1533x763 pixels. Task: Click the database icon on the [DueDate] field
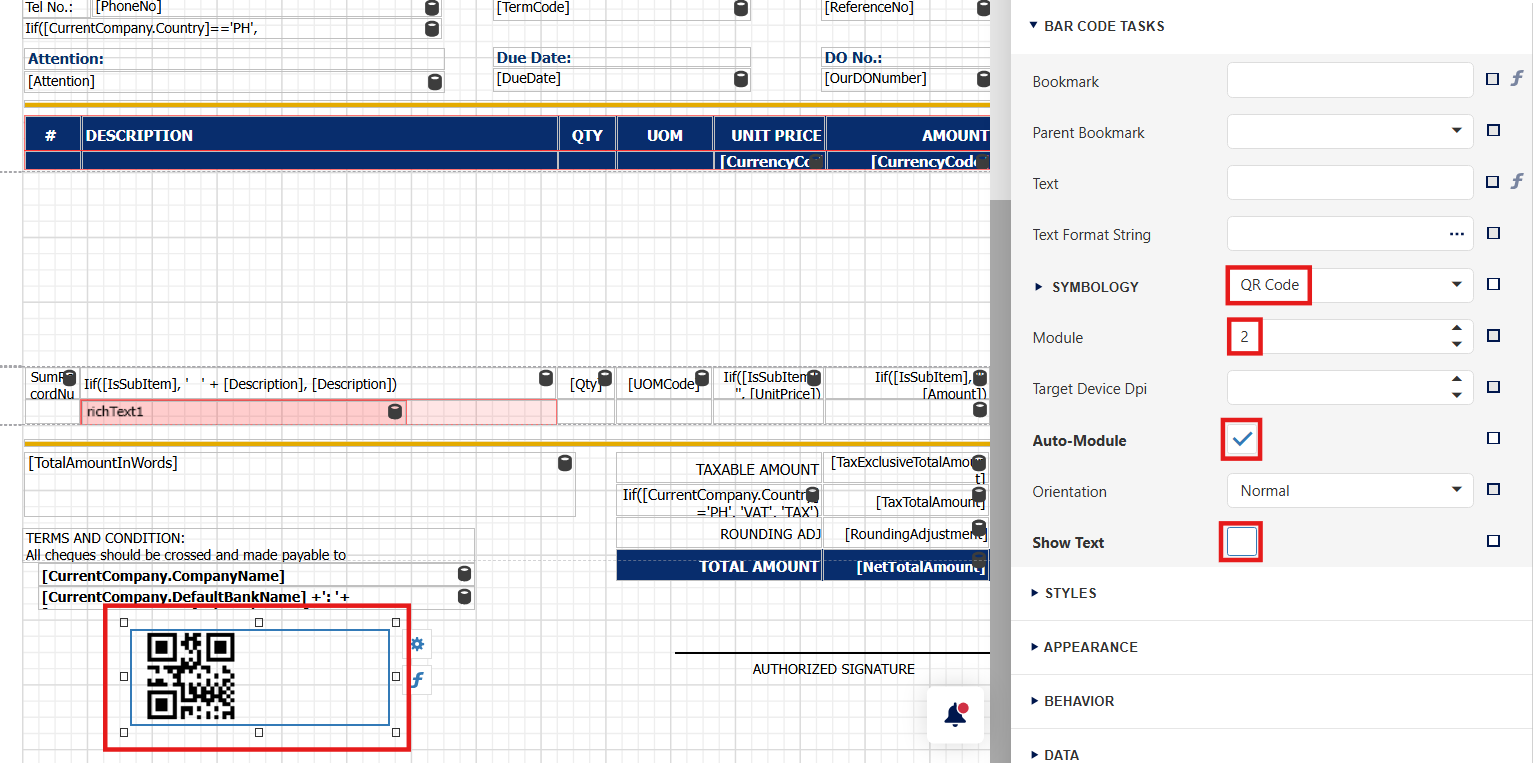[x=741, y=79]
